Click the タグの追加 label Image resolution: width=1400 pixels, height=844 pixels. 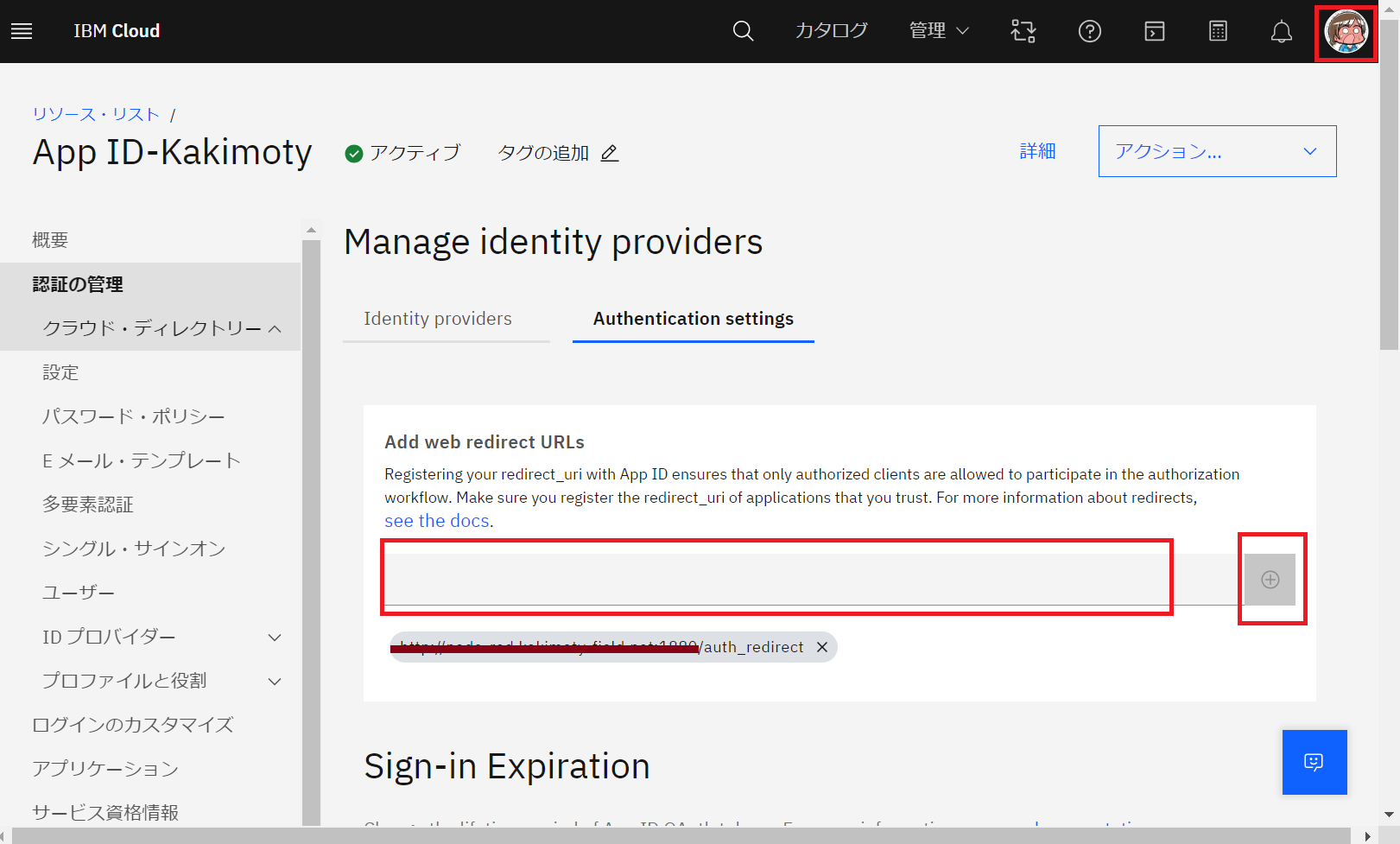point(543,153)
